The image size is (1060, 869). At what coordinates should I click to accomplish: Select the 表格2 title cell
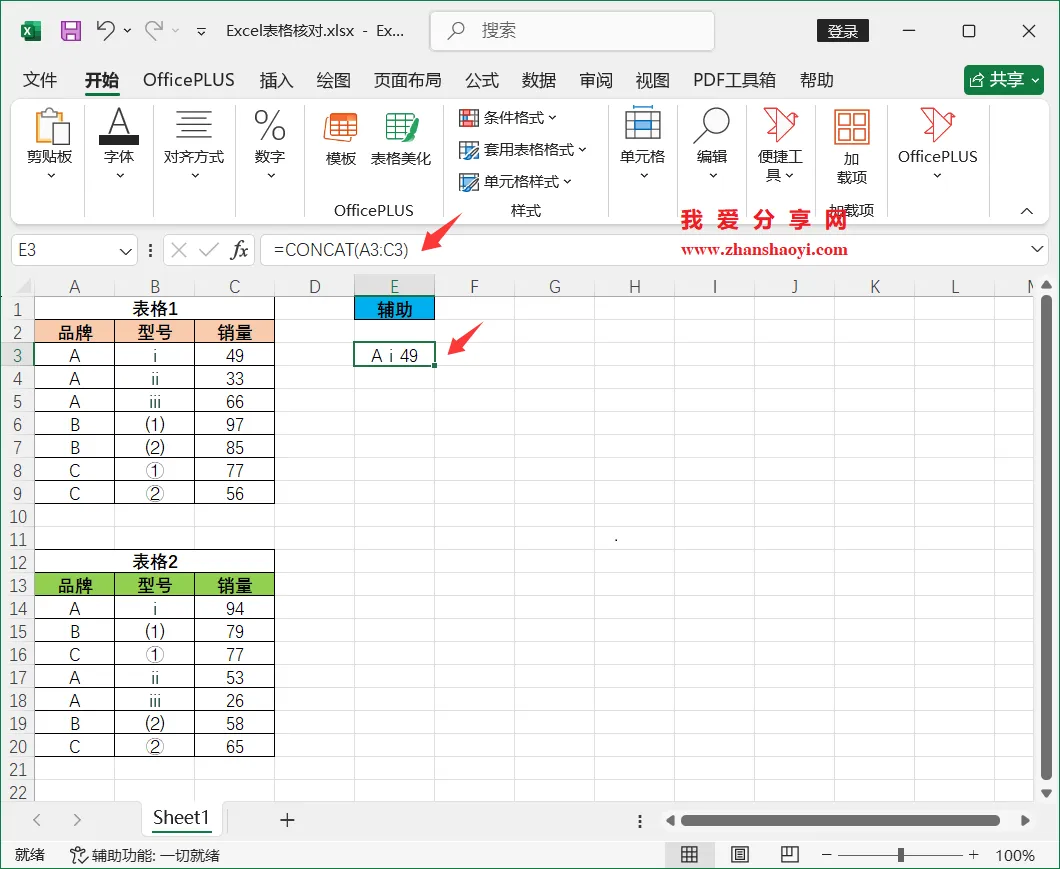click(x=155, y=561)
